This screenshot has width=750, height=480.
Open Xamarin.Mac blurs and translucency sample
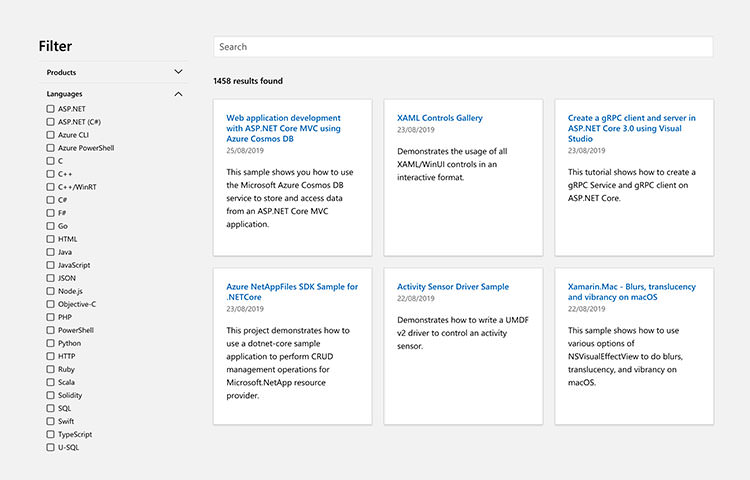(631, 292)
